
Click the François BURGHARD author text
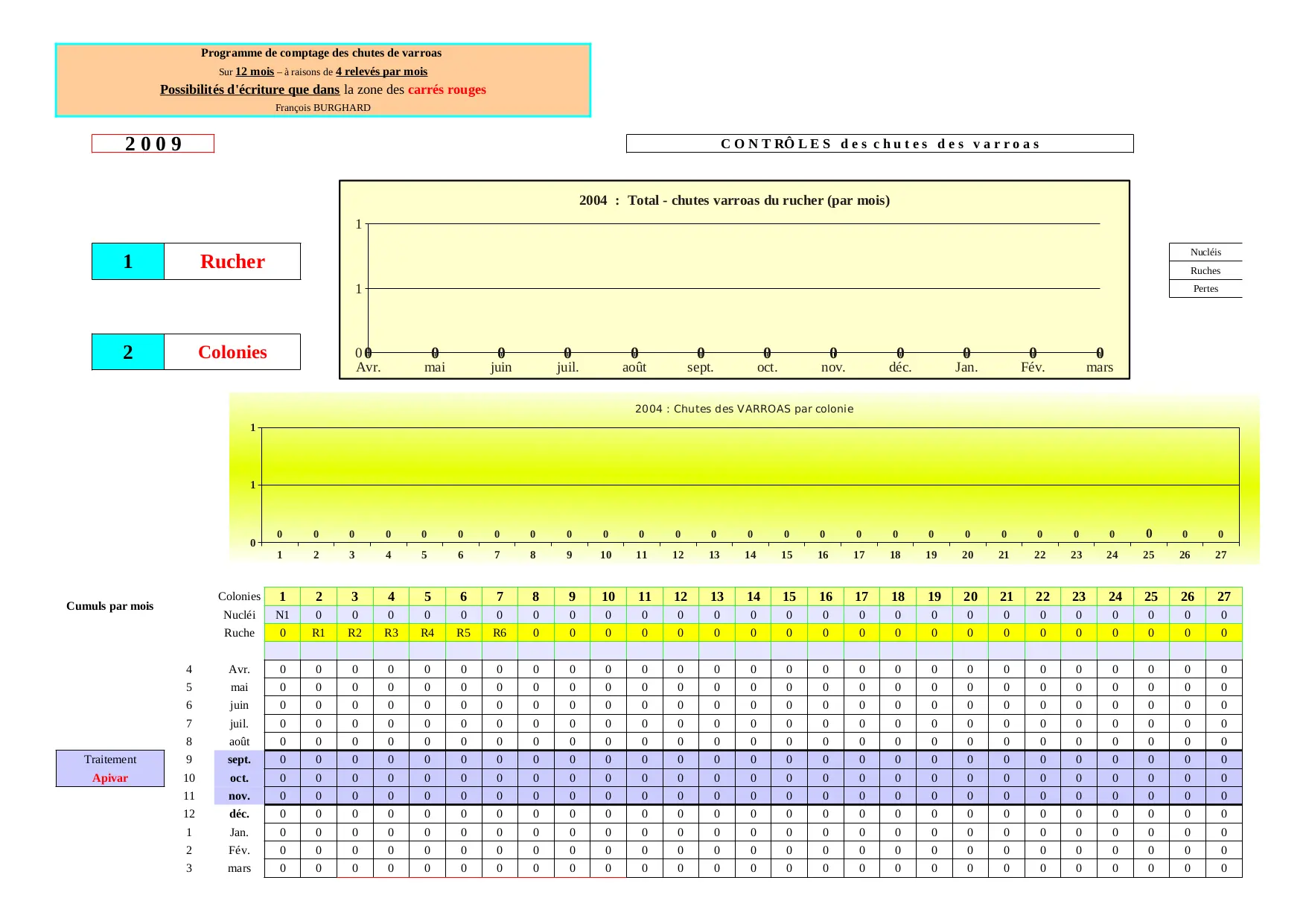point(322,108)
